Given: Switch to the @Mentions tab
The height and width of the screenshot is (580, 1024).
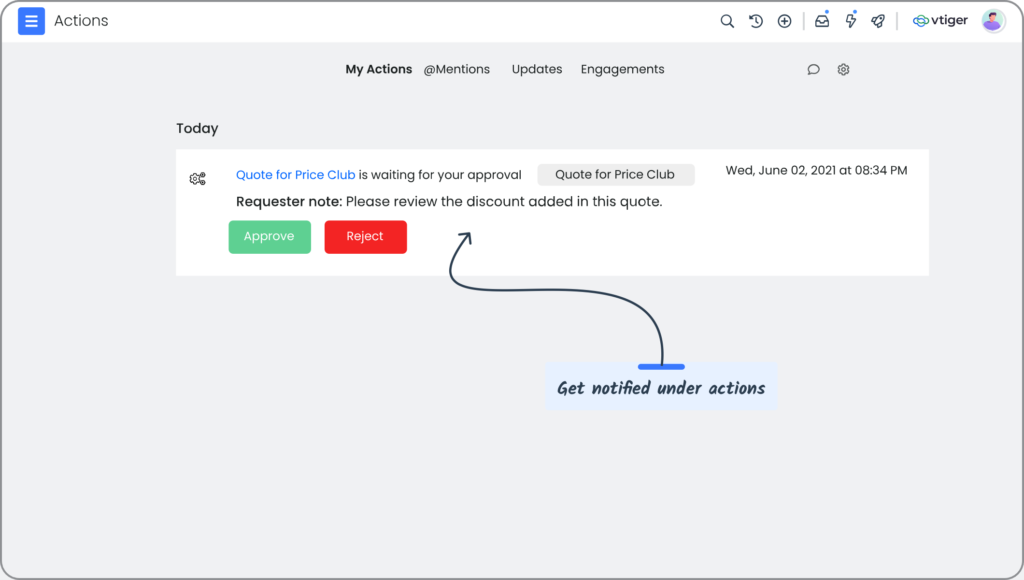Looking at the screenshot, I should 456,69.
